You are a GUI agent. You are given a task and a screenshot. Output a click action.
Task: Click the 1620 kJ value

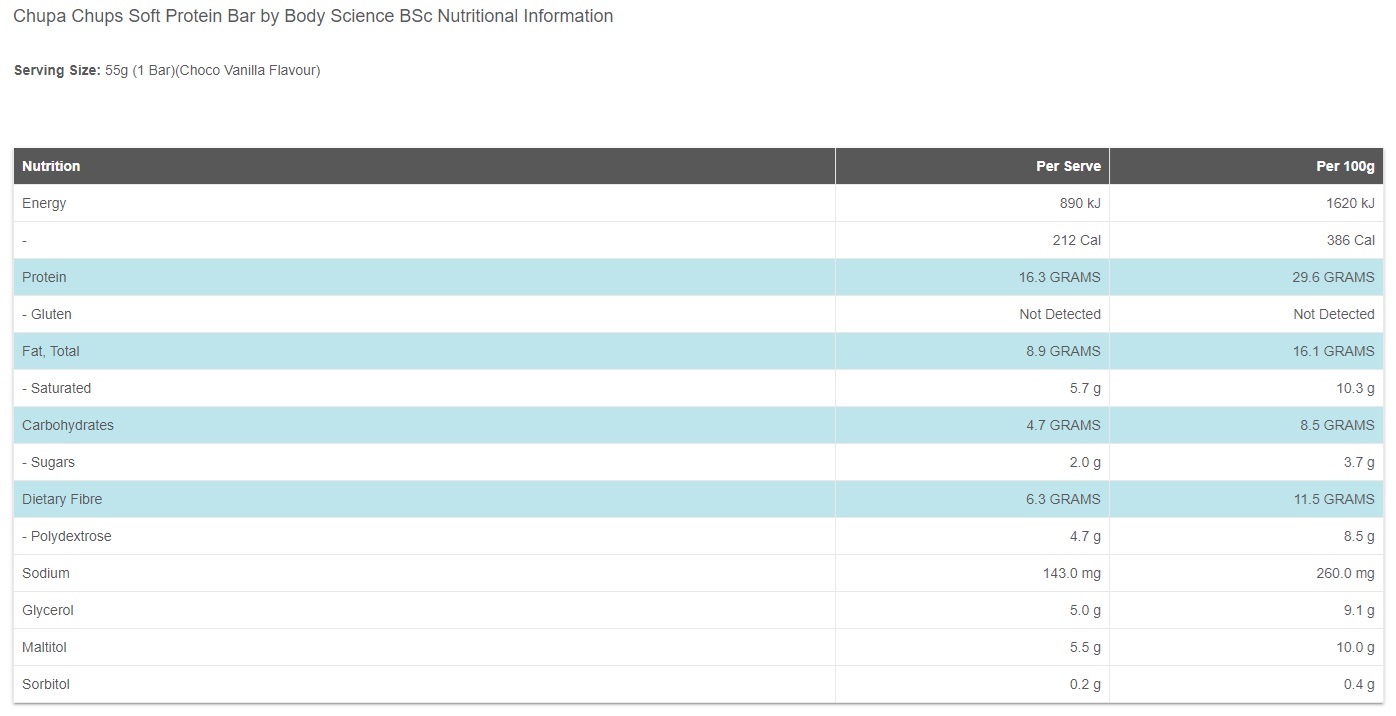pos(1350,203)
